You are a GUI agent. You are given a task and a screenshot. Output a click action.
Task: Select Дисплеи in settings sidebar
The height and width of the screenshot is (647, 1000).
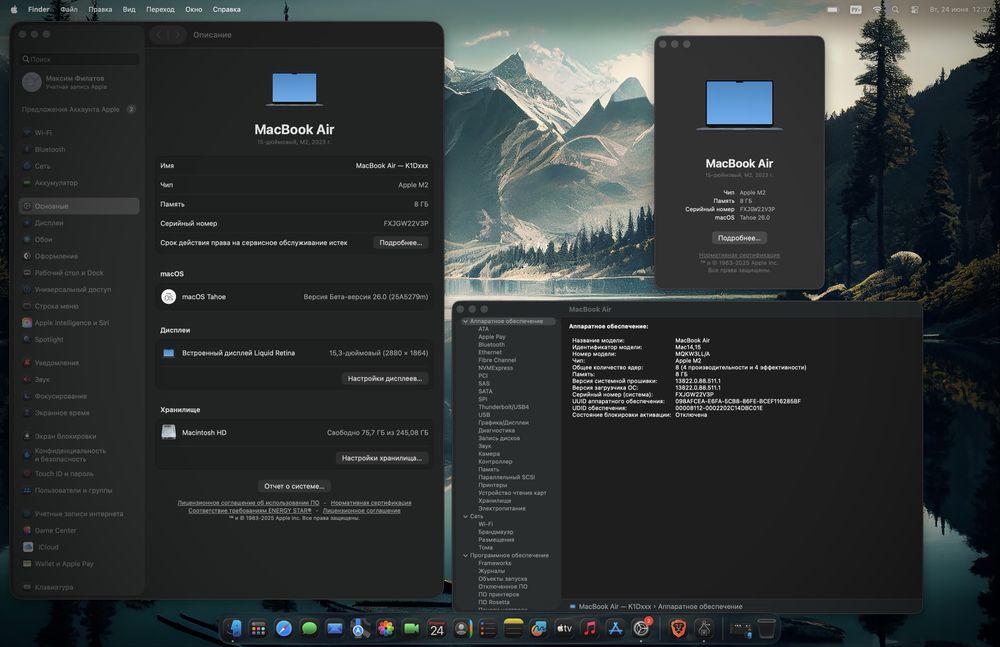coord(79,223)
